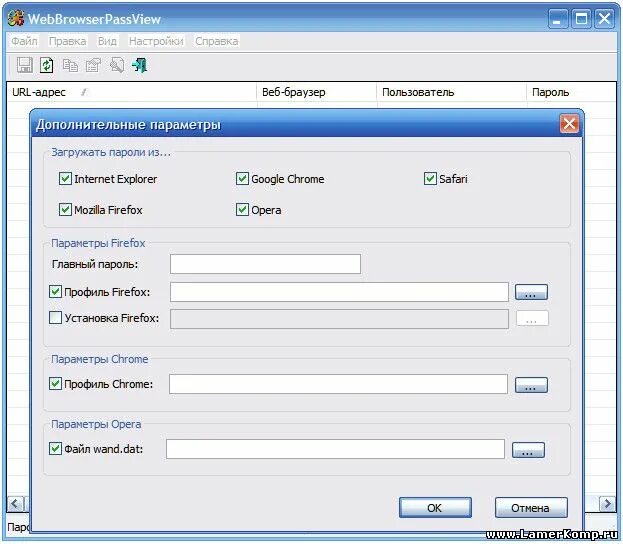Viewport: 623px width, 544px height.
Task: Close the Дополнительные параметры dialog
Action: (x=569, y=124)
